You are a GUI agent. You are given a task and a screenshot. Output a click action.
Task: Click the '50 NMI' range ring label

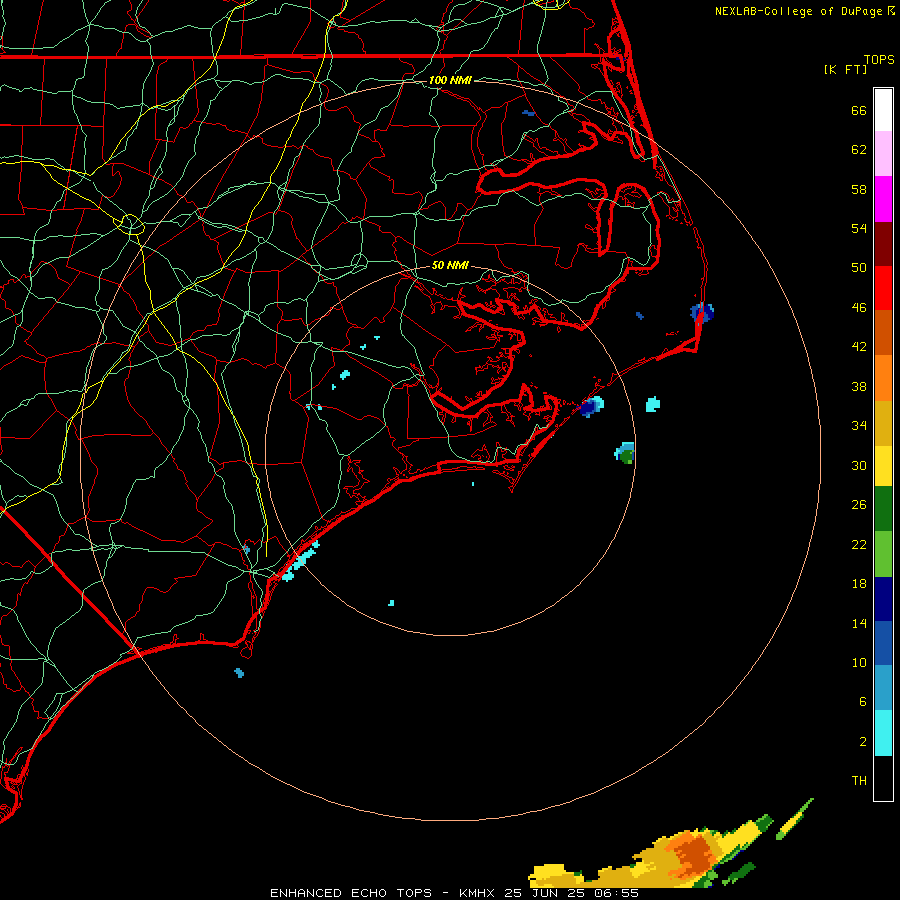[x=450, y=265]
